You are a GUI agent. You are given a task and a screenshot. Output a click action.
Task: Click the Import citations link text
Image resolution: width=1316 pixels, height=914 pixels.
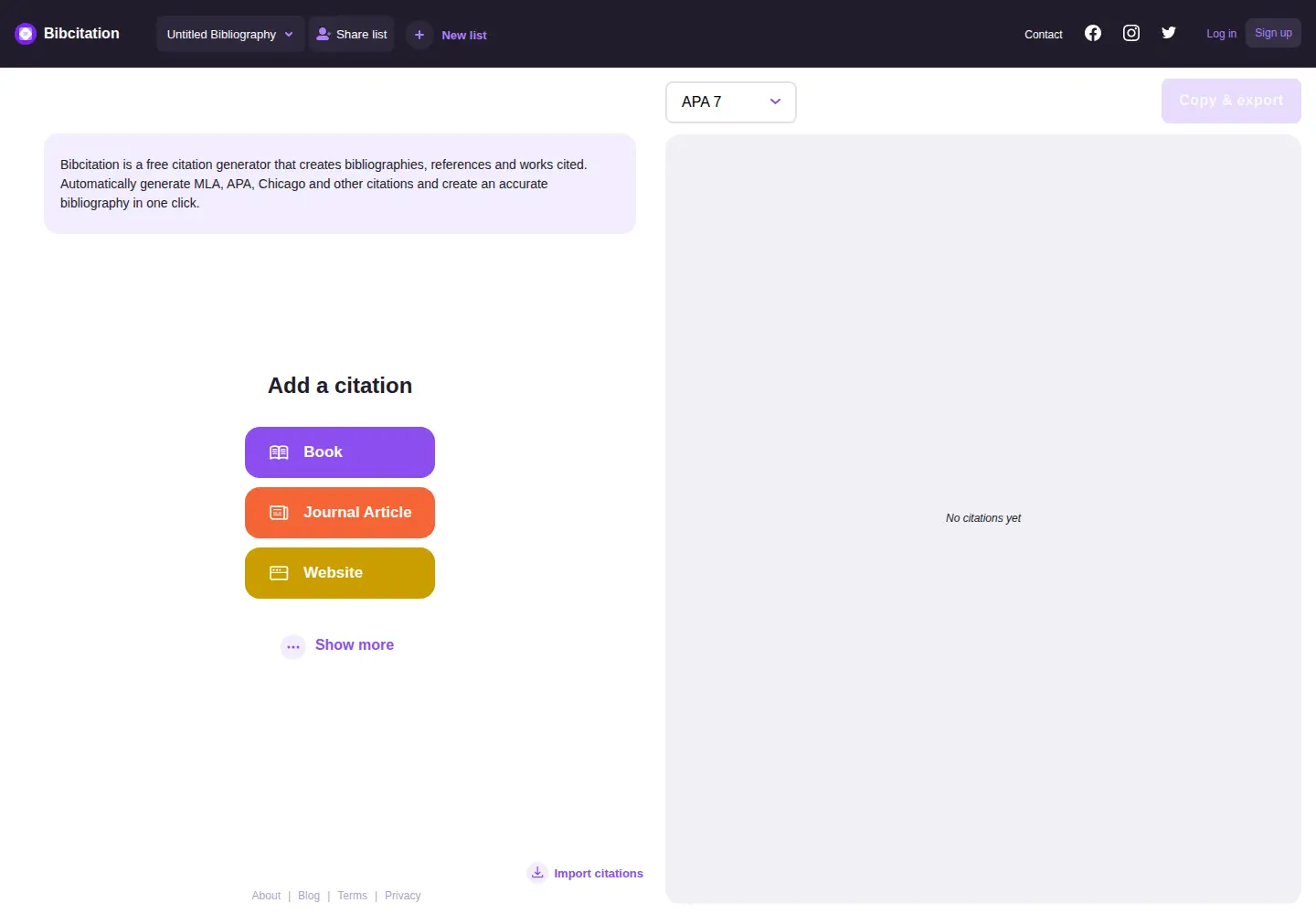[x=599, y=874]
